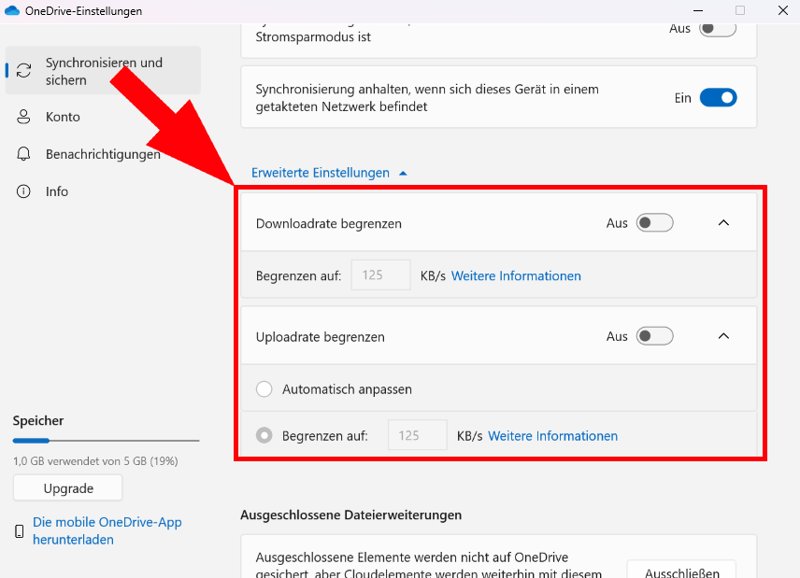Click the upload limit KB/s input field

417,435
